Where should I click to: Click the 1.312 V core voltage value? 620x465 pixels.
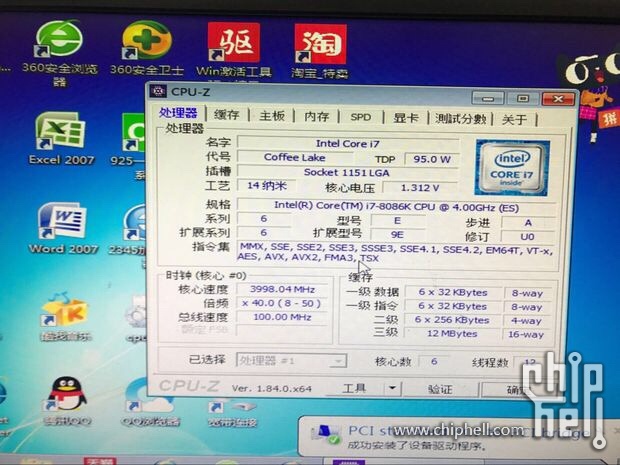pyautogui.click(x=420, y=188)
